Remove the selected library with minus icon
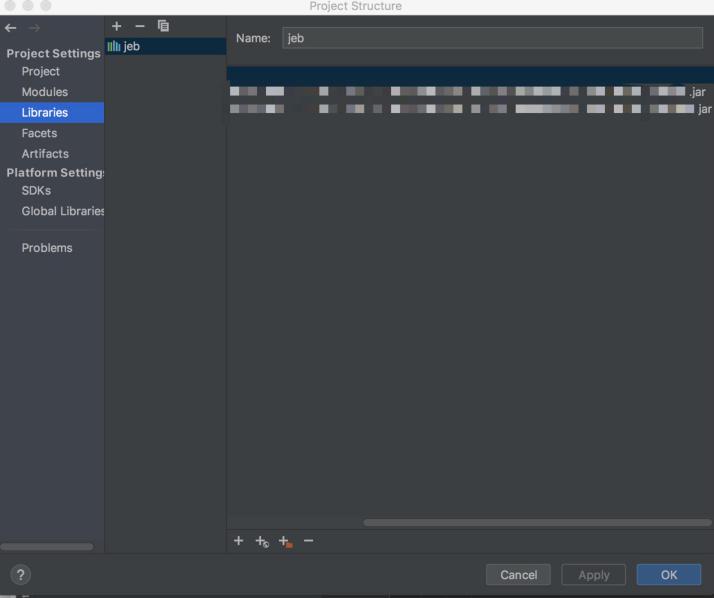Image resolution: width=714 pixels, height=598 pixels. tap(140, 26)
